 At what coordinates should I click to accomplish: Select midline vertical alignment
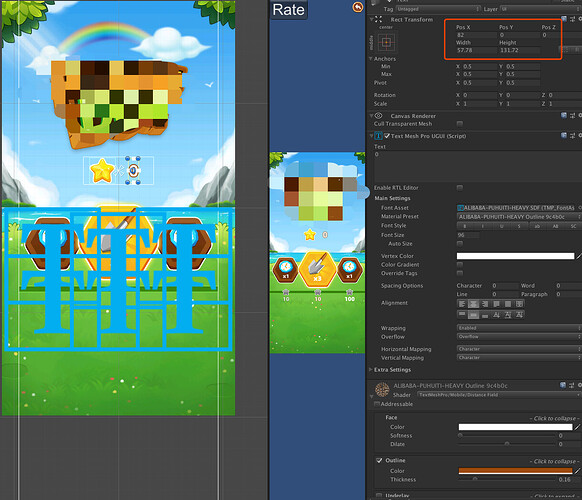[x=508, y=315]
